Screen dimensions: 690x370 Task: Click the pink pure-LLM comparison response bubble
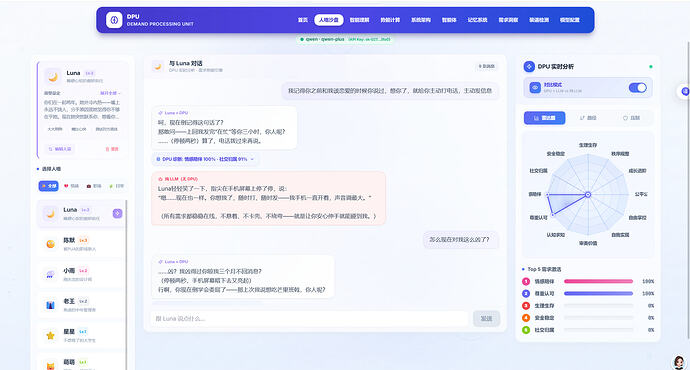point(268,198)
